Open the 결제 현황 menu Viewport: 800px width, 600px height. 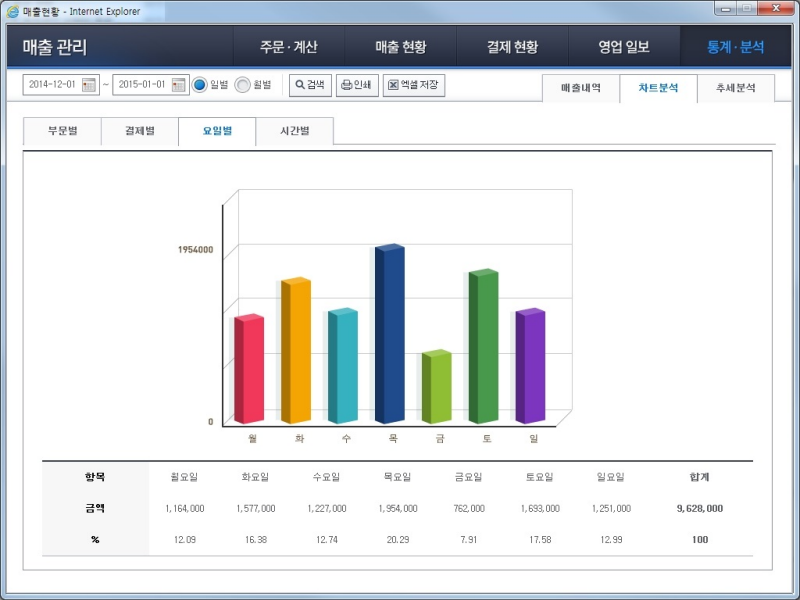point(512,47)
